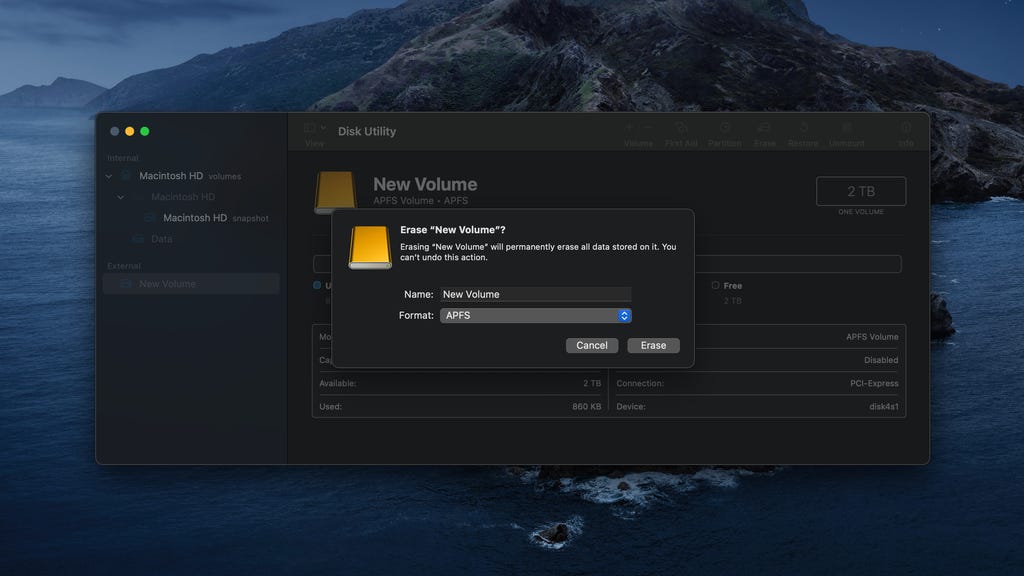Click the large New Volume drive icon
This screenshot has height=576, width=1024.
tap(336, 192)
